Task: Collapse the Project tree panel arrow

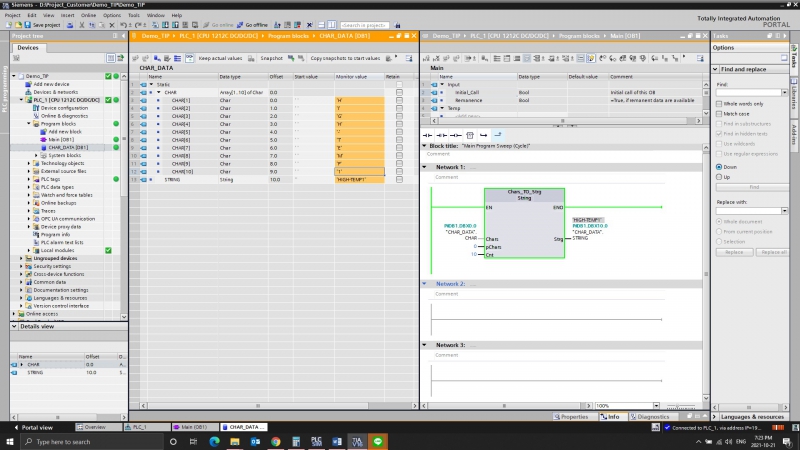Action: 123,36
